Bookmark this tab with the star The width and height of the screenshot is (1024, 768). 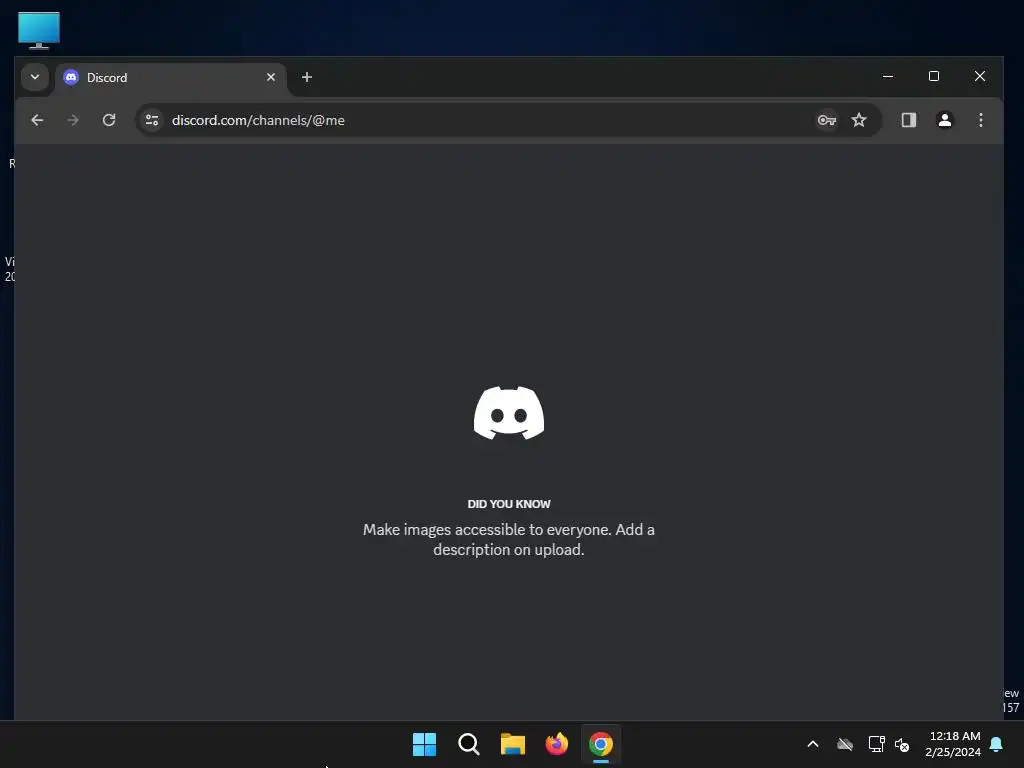859,120
